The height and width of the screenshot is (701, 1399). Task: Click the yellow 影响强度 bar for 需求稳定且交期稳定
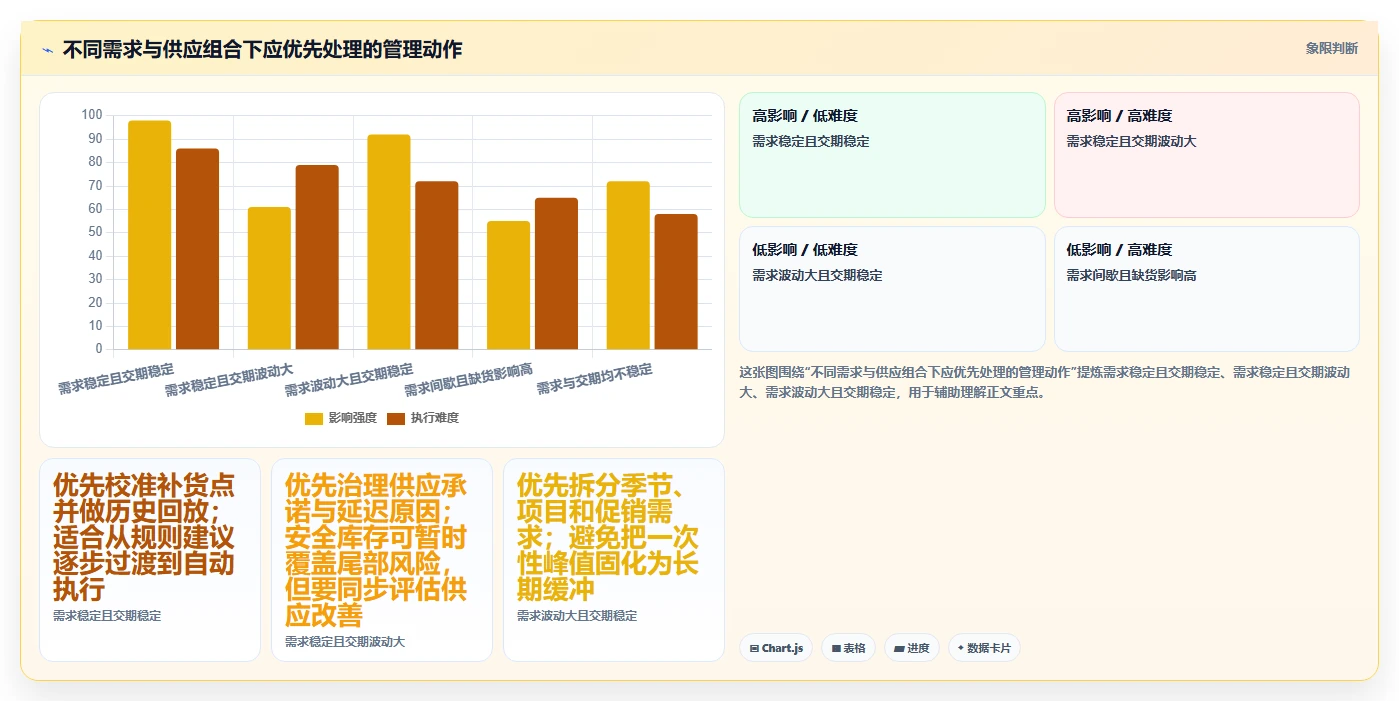tap(150, 235)
